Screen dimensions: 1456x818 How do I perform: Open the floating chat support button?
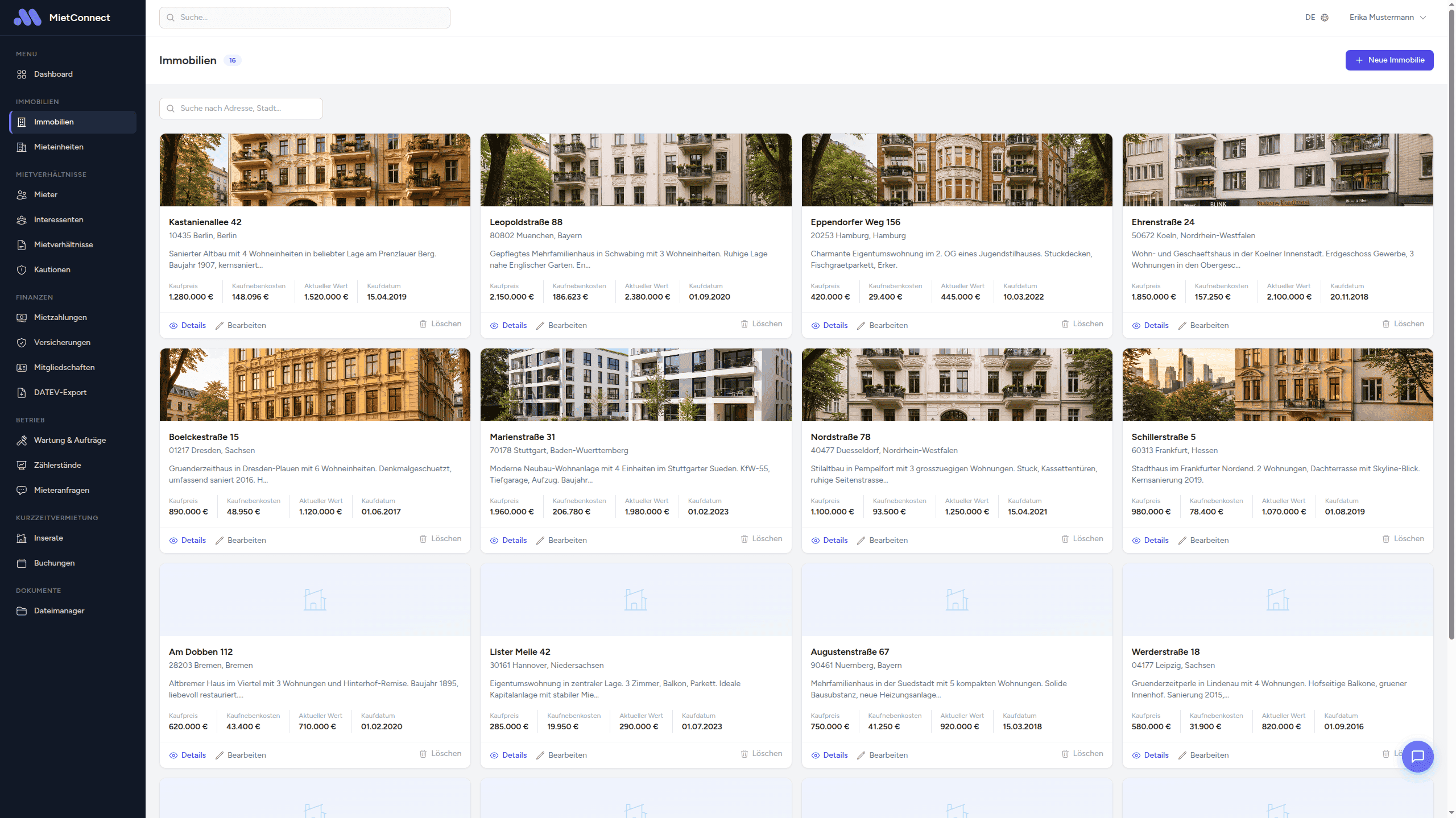1417,757
